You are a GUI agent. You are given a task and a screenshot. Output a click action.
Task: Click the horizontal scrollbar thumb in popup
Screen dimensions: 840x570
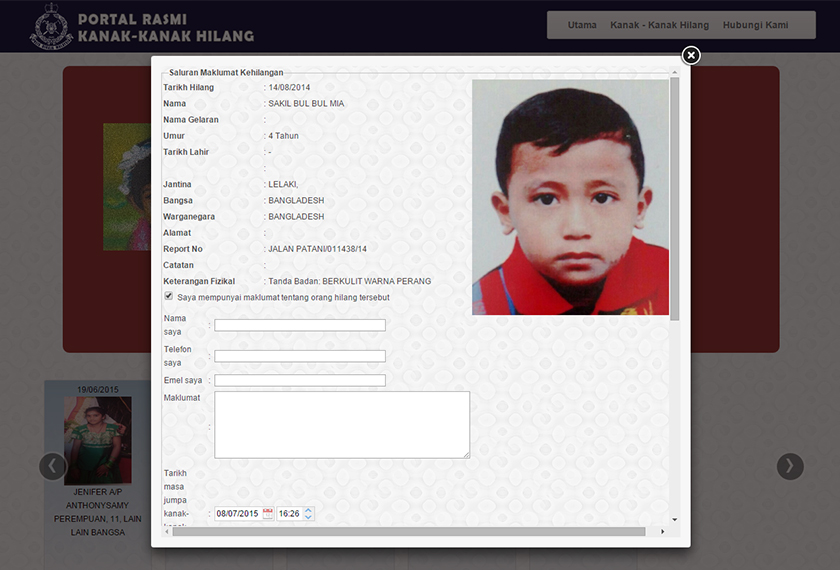(x=409, y=531)
